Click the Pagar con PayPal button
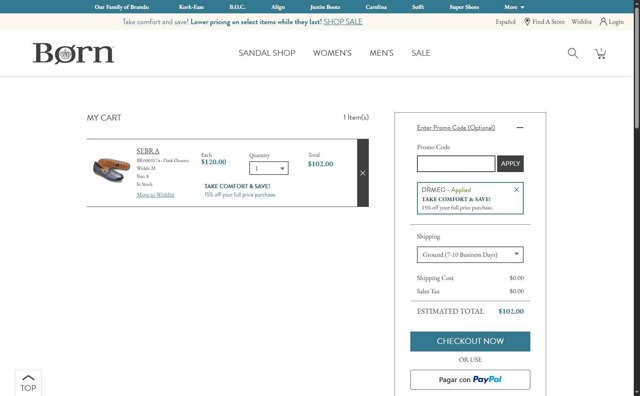This screenshot has width=640, height=396. click(x=470, y=380)
